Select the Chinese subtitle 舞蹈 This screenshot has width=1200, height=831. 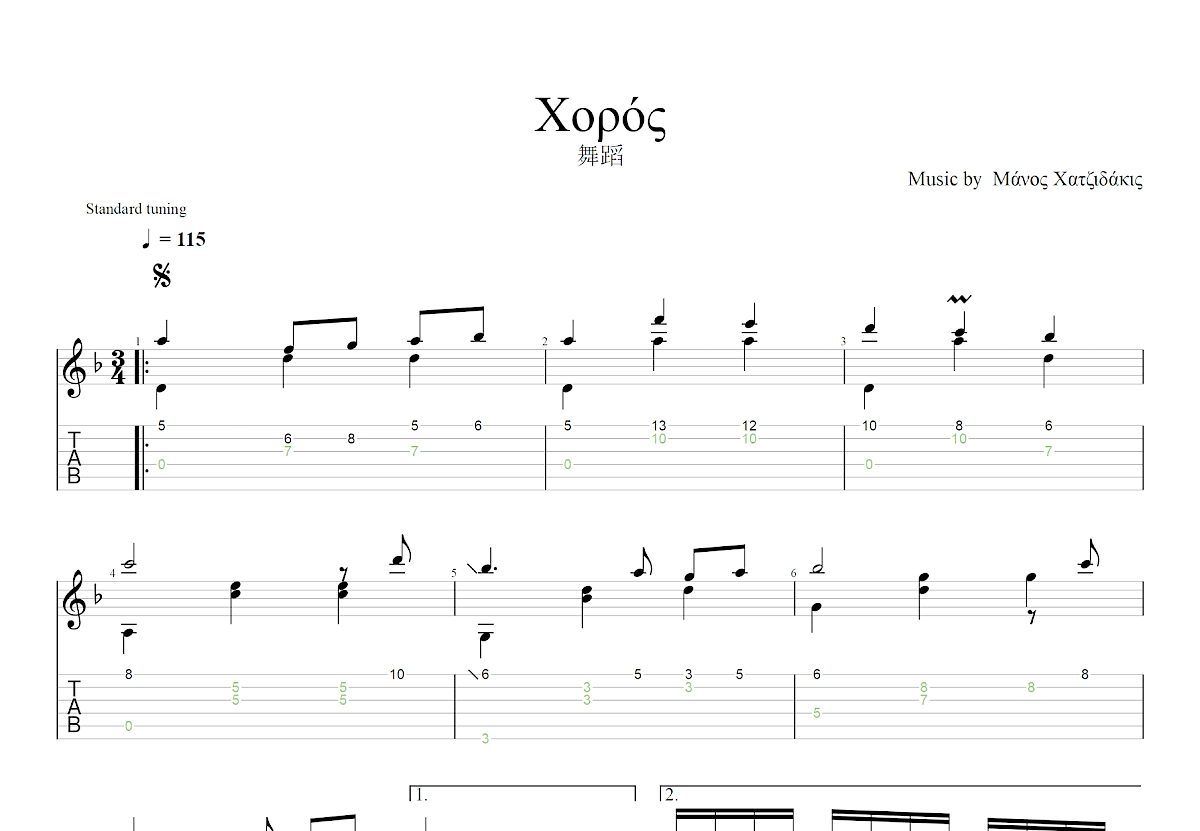(601, 155)
